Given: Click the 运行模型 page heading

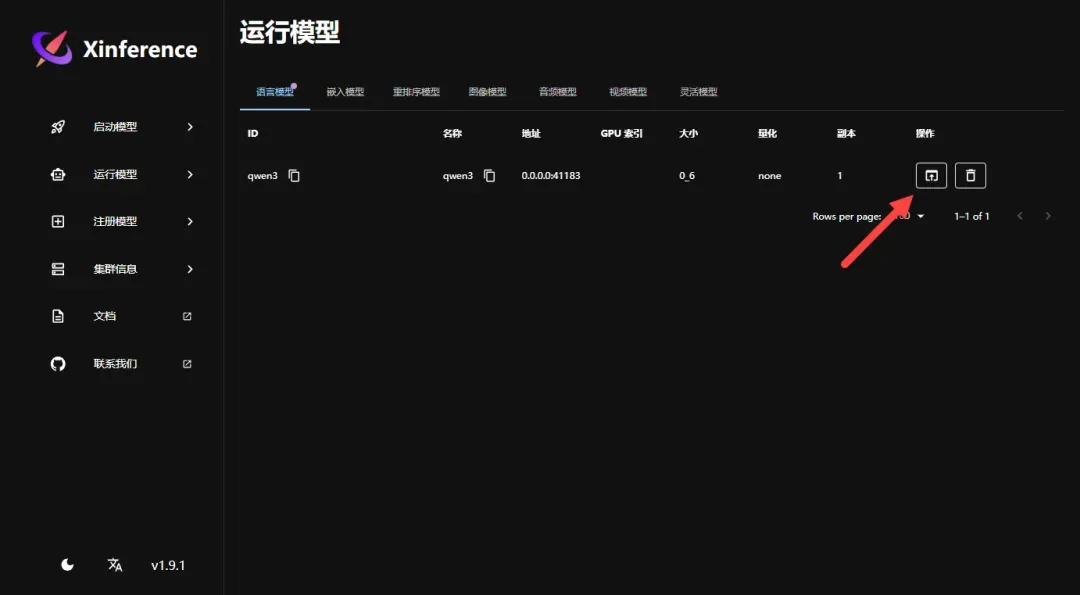Looking at the screenshot, I should pyautogui.click(x=290, y=32).
